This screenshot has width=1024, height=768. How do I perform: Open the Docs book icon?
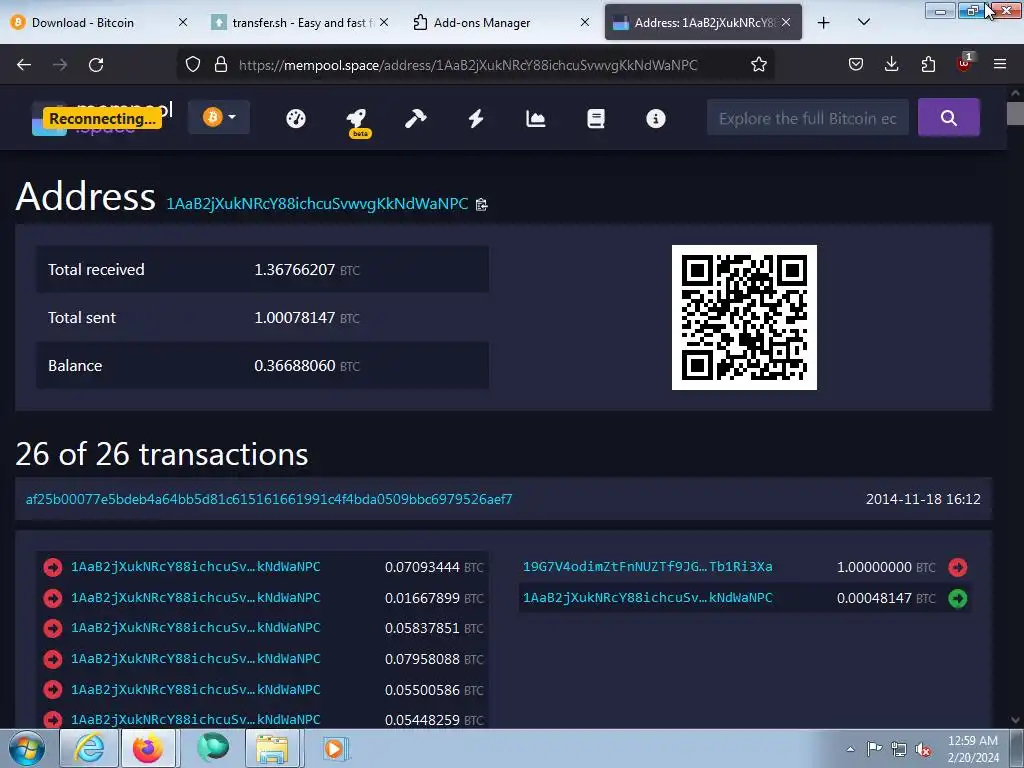596,118
